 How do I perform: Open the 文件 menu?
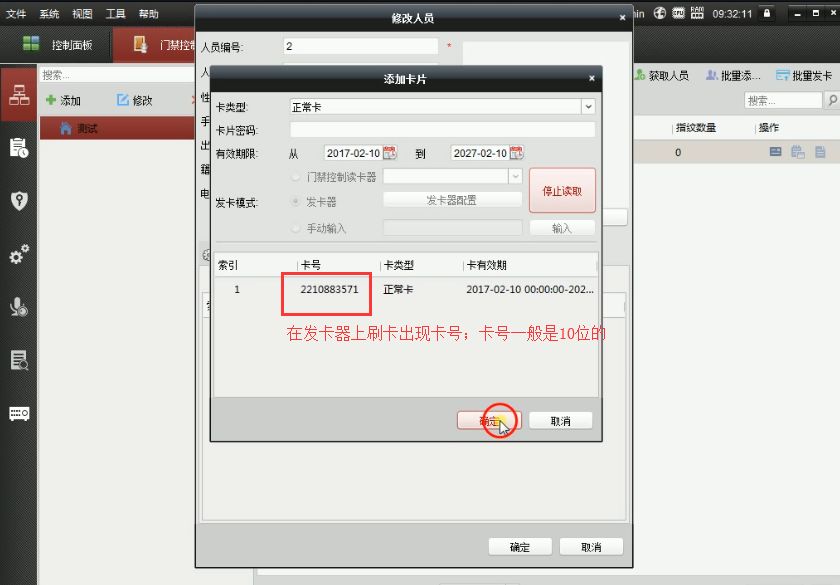click(x=16, y=14)
